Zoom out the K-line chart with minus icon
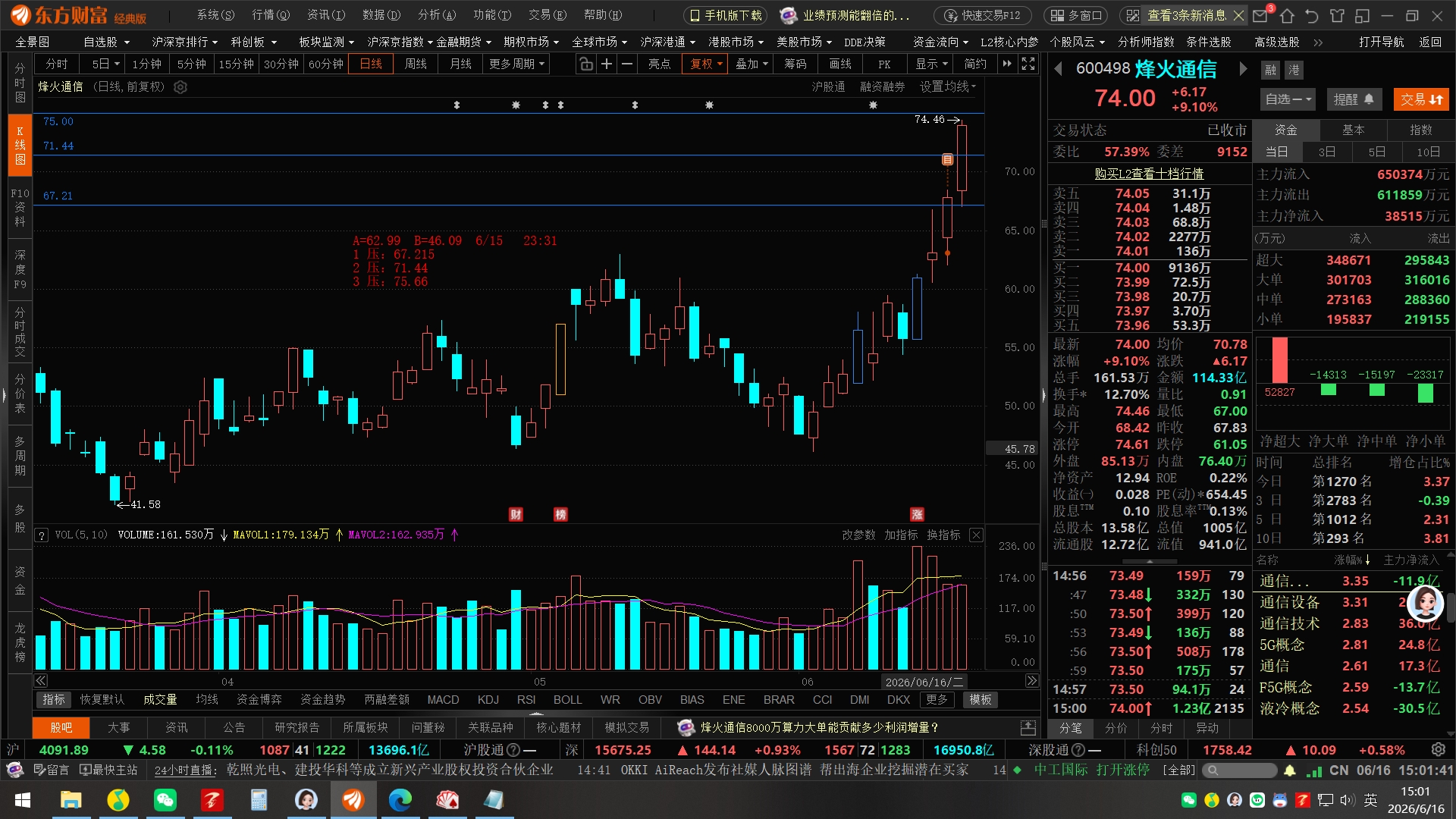The height and width of the screenshot is (819, 1456). click(x=627, y=64)
